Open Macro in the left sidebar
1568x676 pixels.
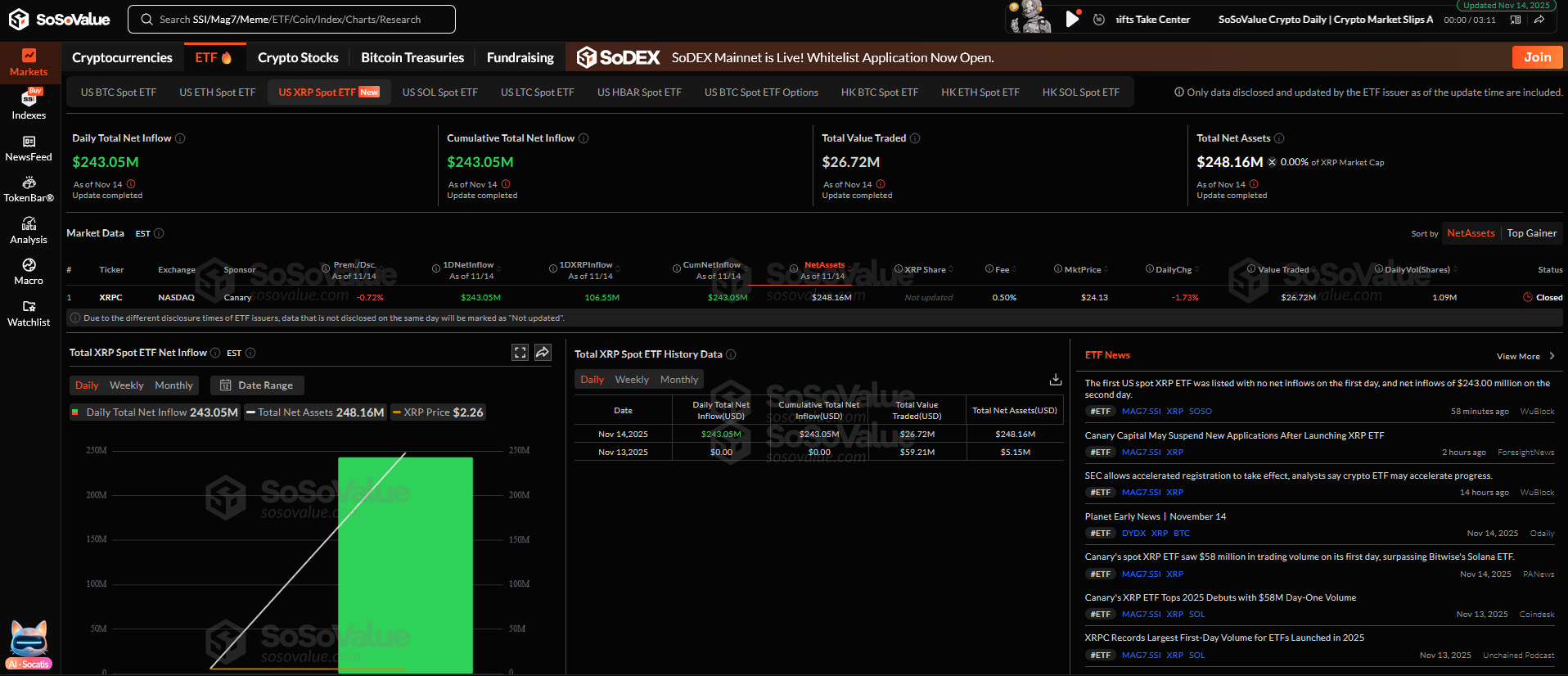(x=29, y=272)
